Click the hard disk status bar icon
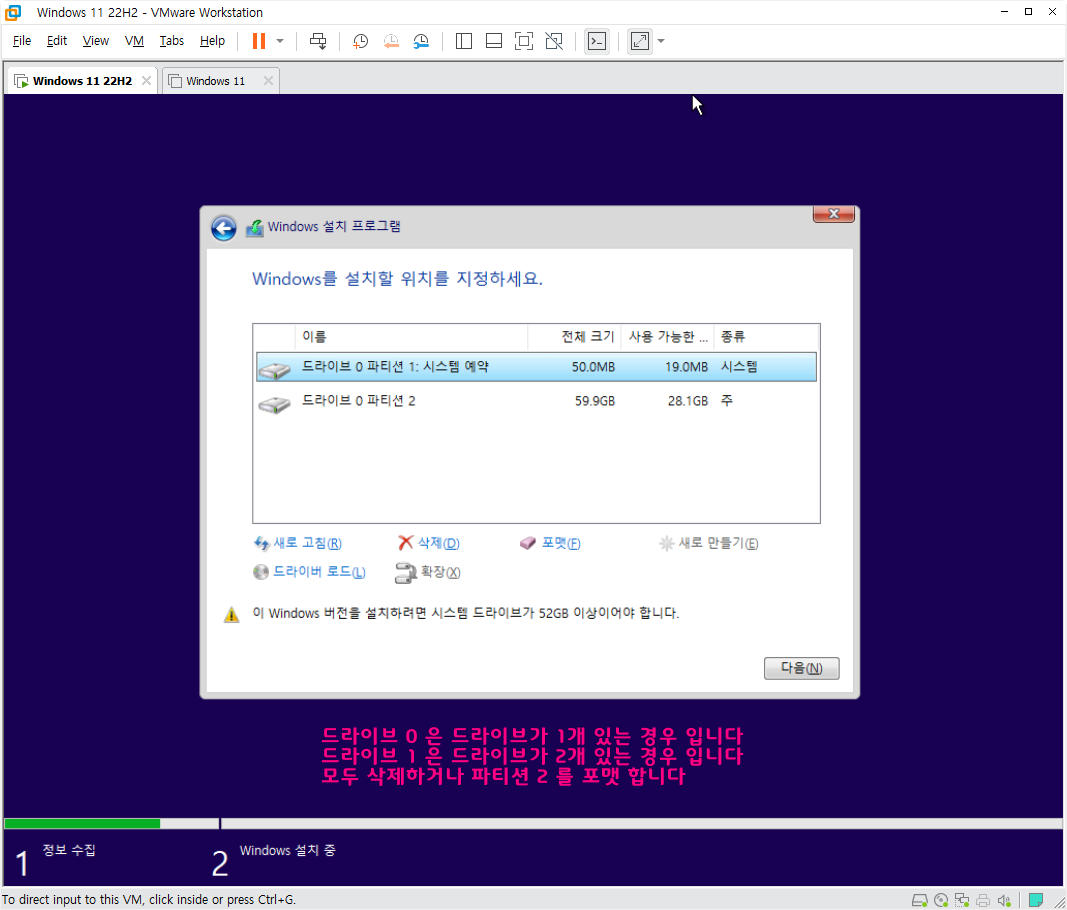The width and height of the screenshot is (1067, 910). (920, 900)
